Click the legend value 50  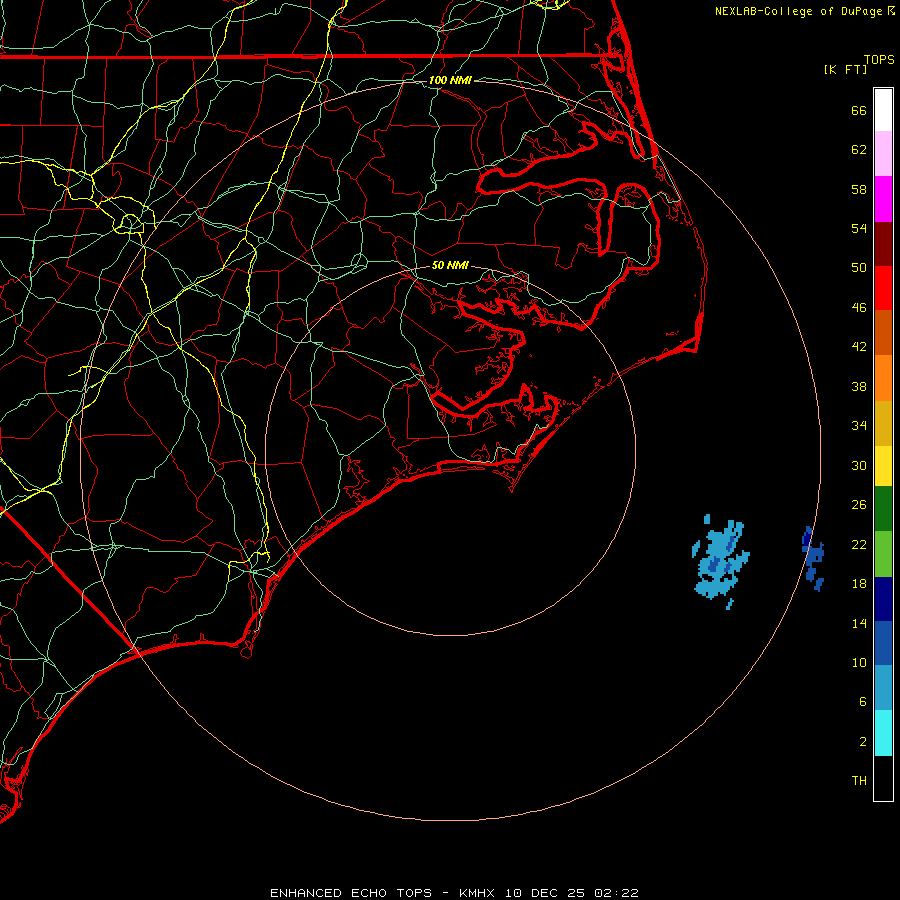tap(859, 267)
